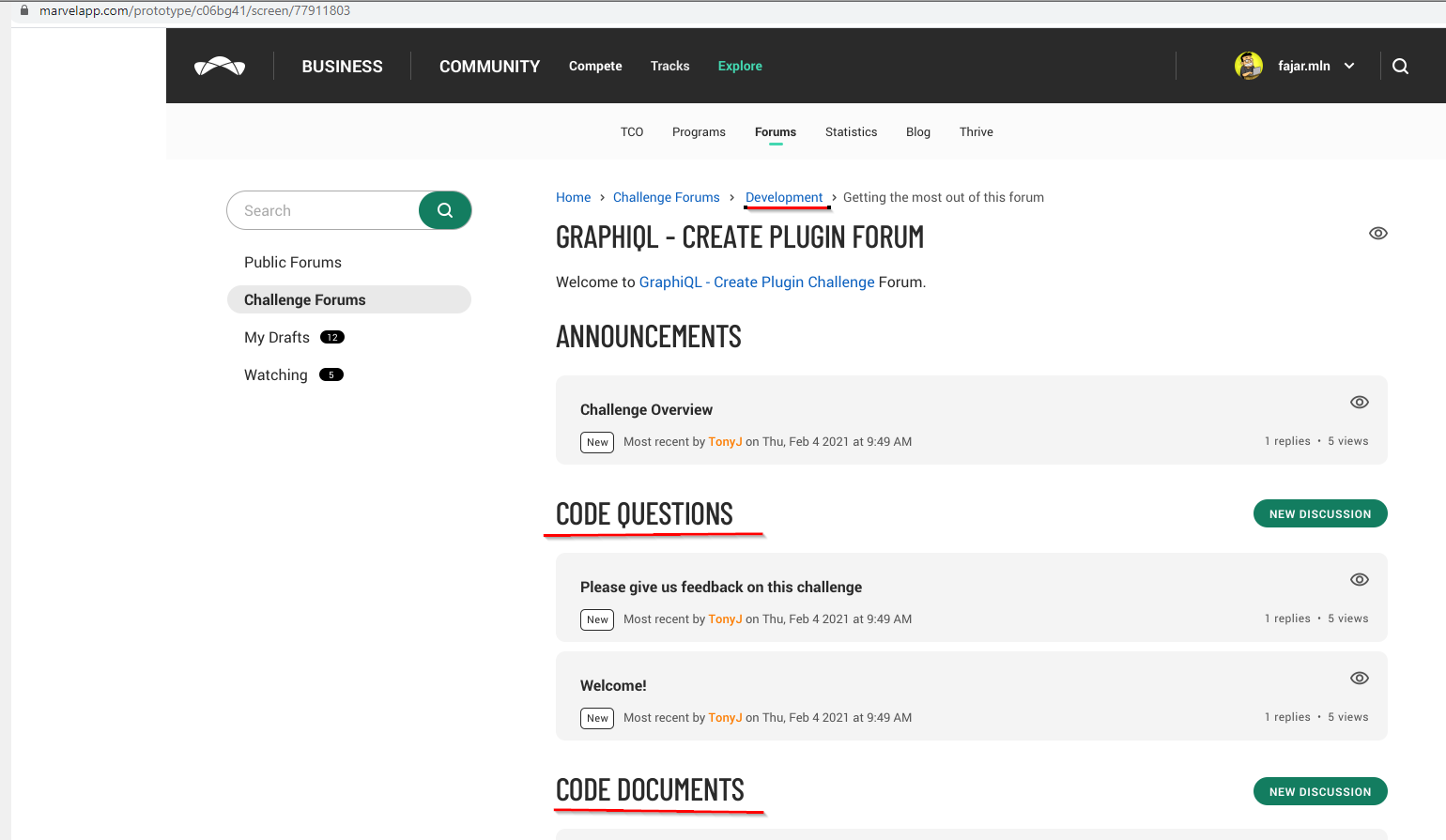This screenshot has width=1446, height=840.
Task: Click New Discussion under Code Documents
Action: [1320, 791]
